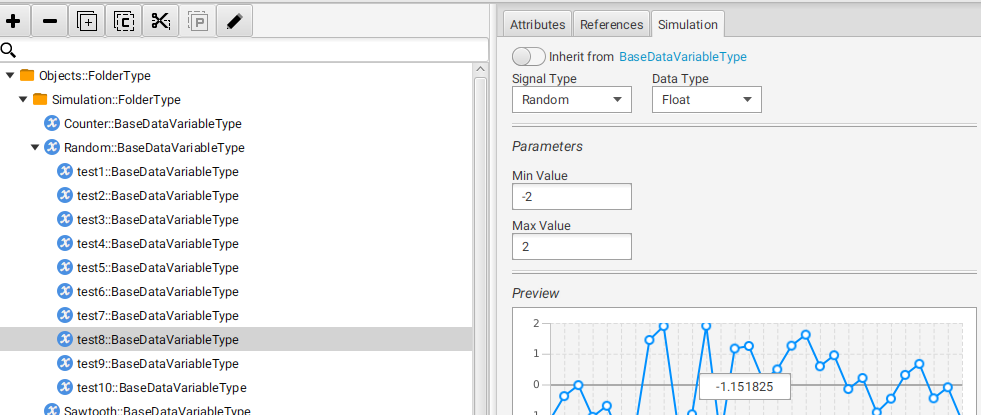
Task: Open the Signal Type dropdown
Action: (572, 100)
